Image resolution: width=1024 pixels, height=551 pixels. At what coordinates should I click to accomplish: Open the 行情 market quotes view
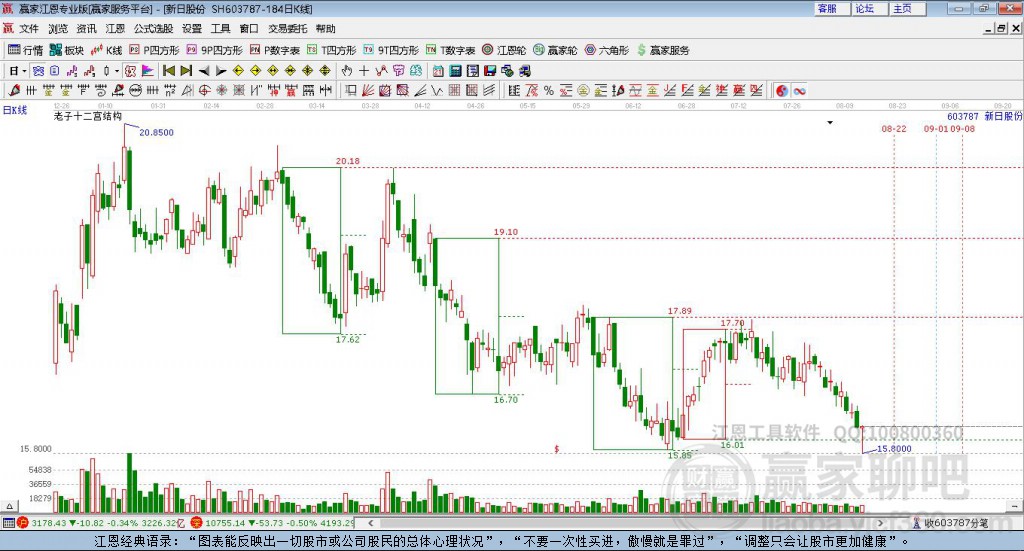25,50
